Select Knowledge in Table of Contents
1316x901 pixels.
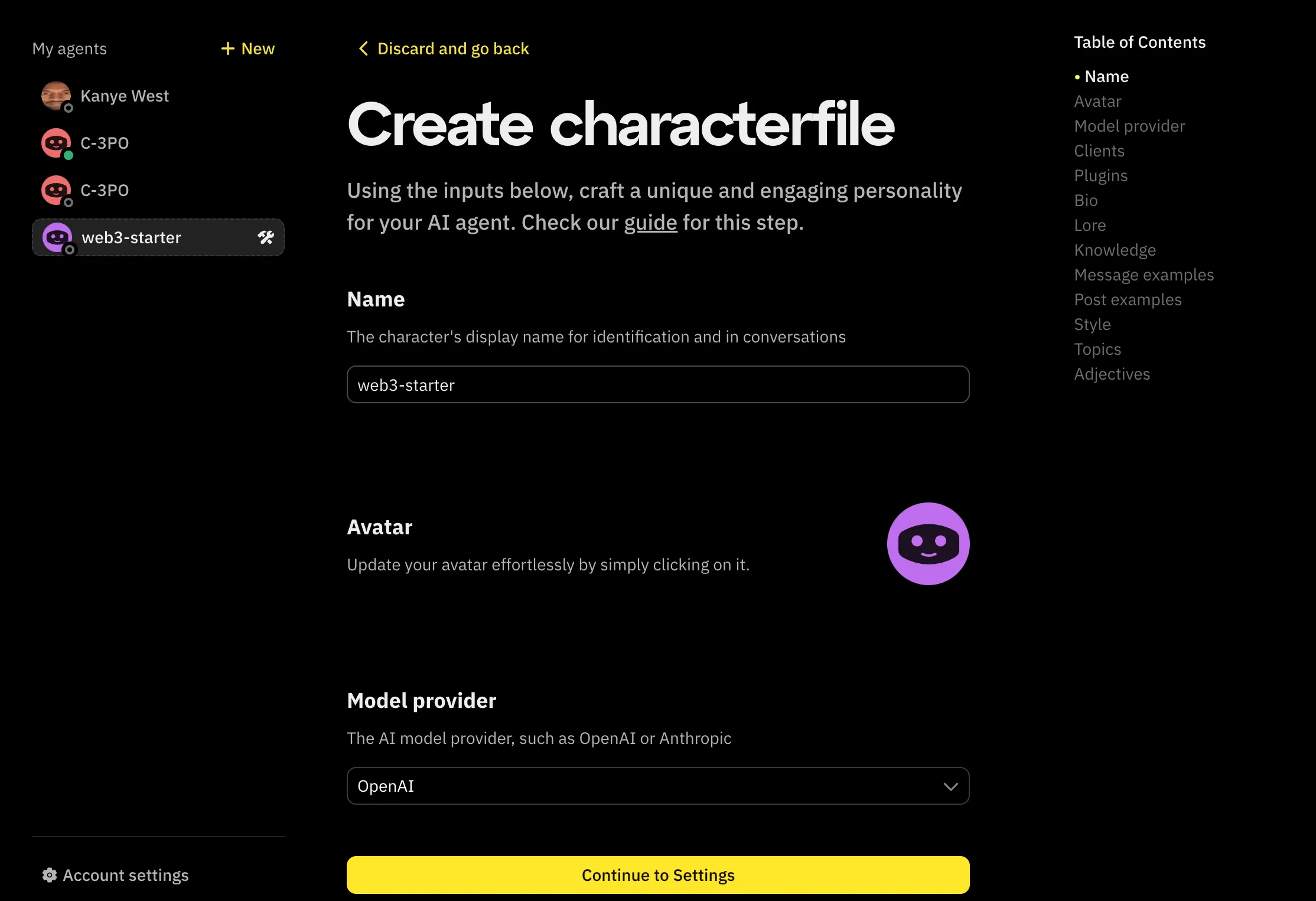click(x=1115, y=250)
